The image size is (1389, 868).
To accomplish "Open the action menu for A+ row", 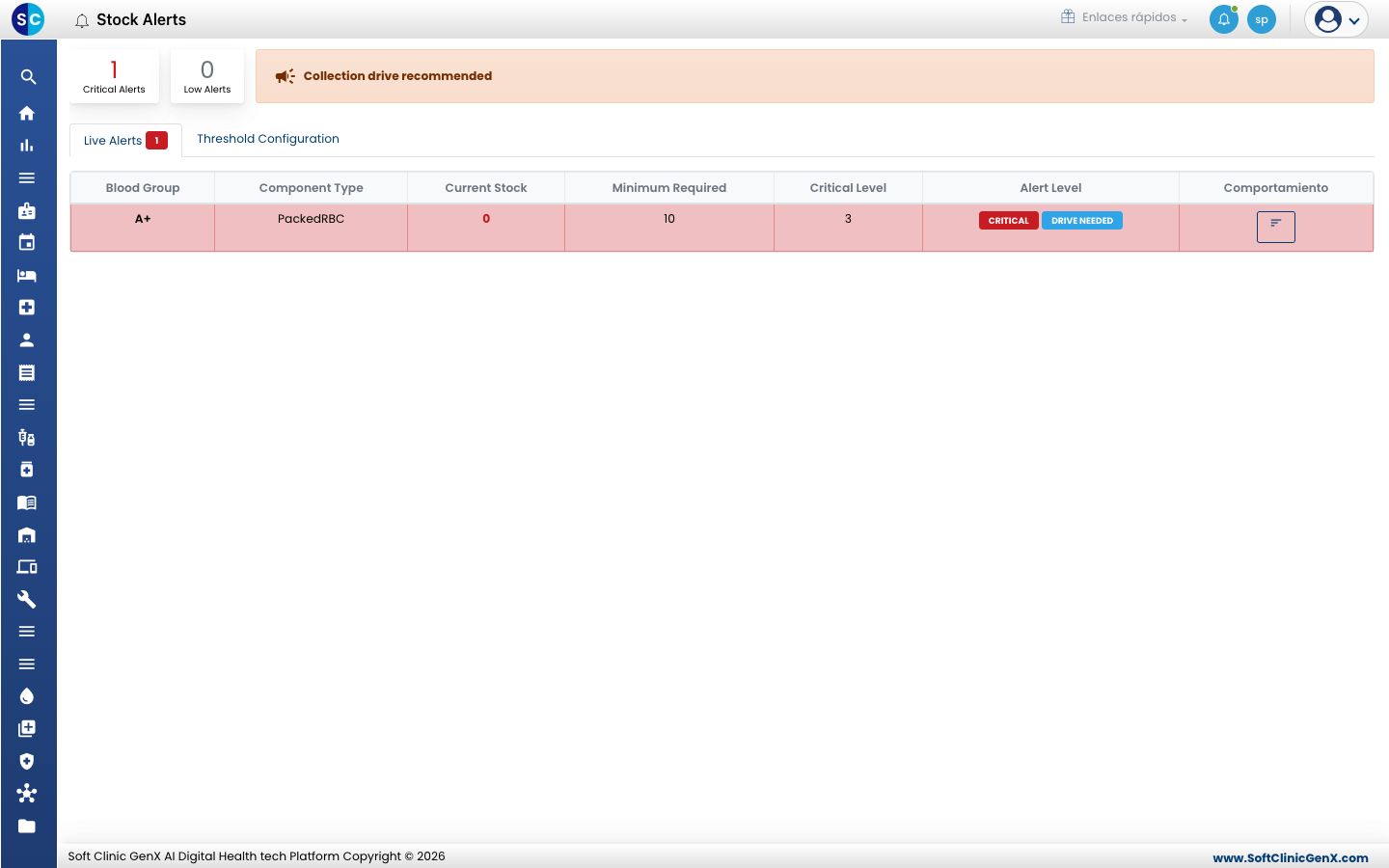I will pyautogui.click(x=1276, y=228).
